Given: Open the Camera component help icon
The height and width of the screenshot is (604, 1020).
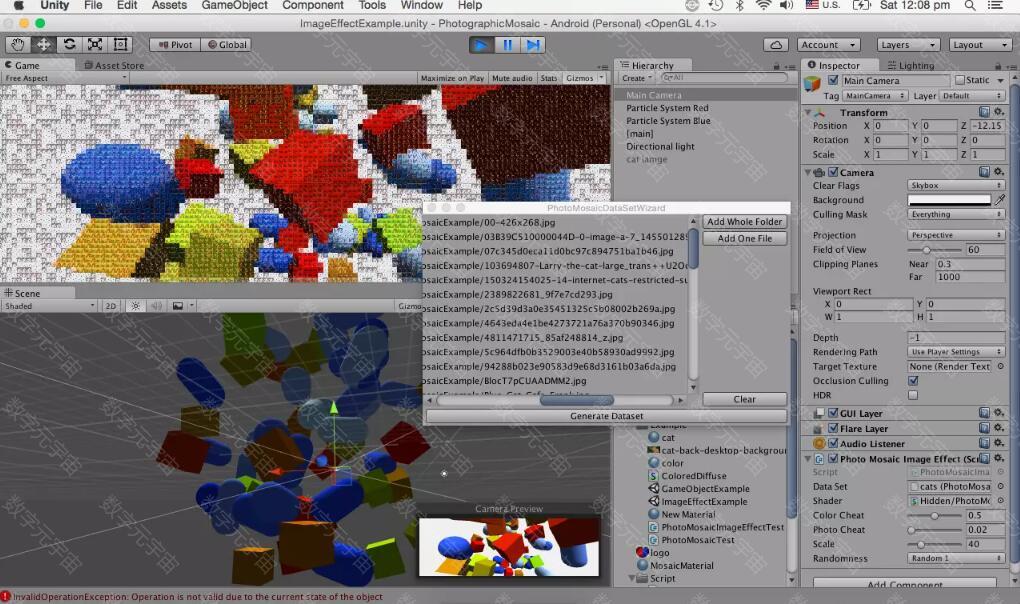Looking at the screenshot, I should coord(984,172).
